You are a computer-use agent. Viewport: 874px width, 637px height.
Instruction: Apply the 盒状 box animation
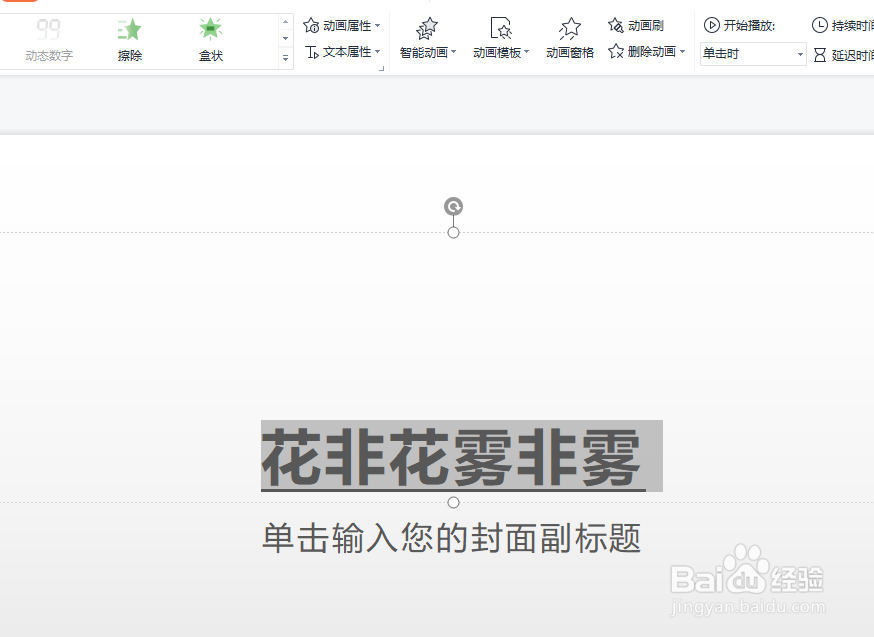tap(211, 40)
